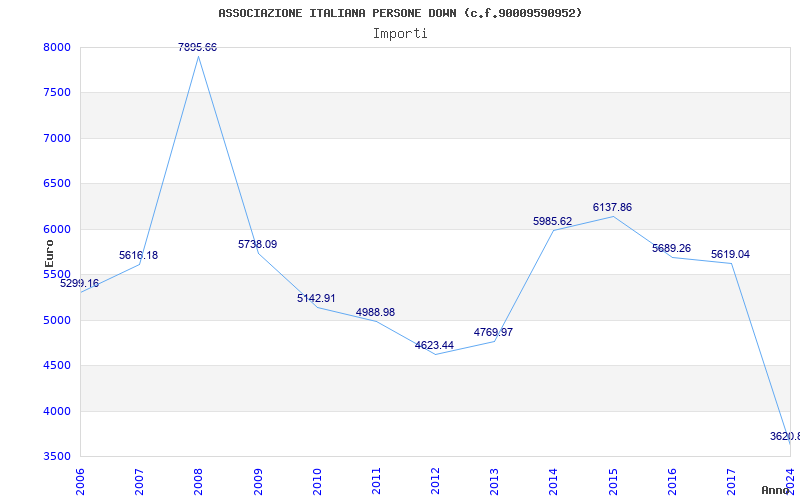Screen dimensions: 800x500
Task: Click the x-axis year 2014
Action: coord(554,481)
